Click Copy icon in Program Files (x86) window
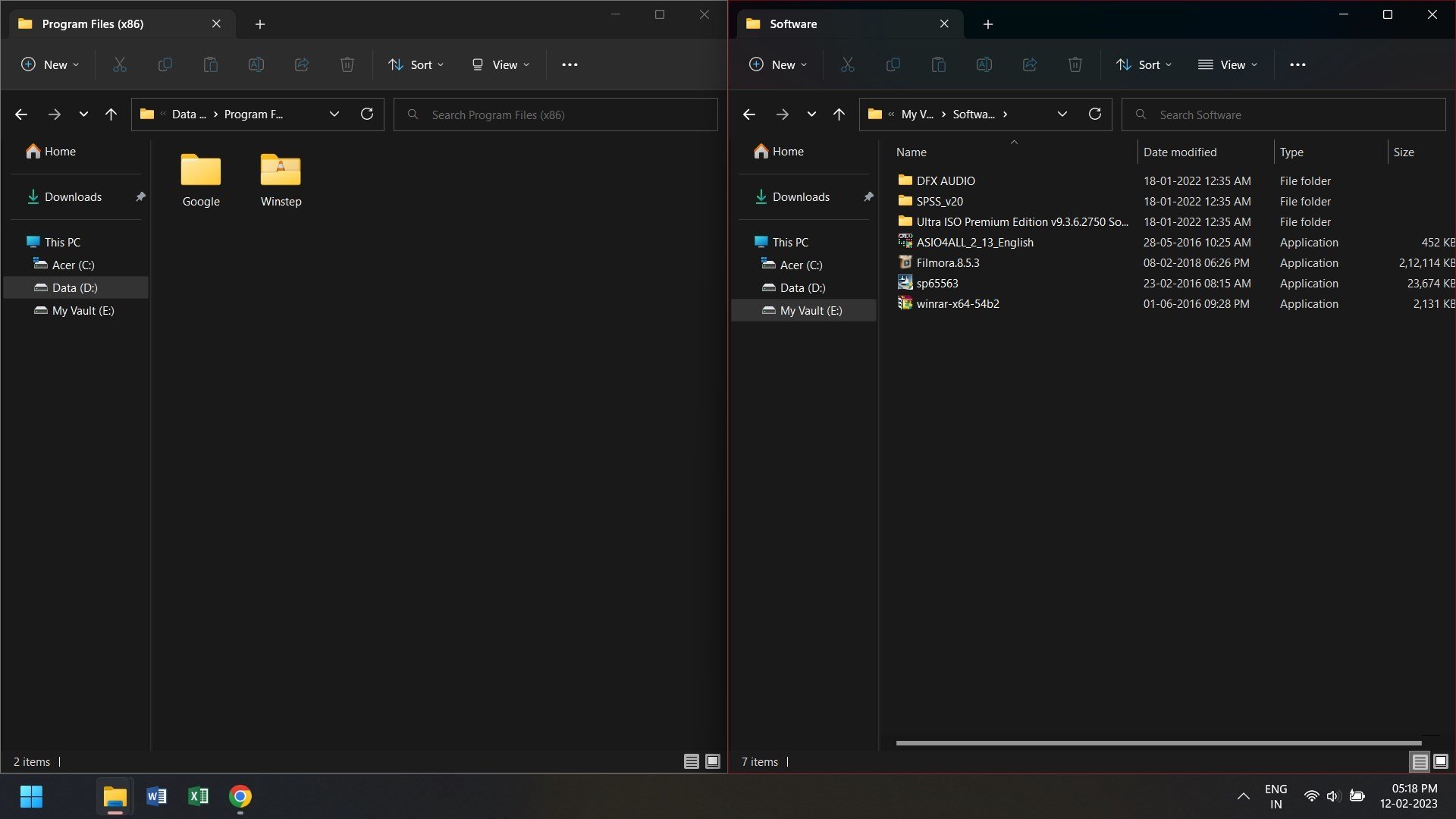 coord(165,65)
